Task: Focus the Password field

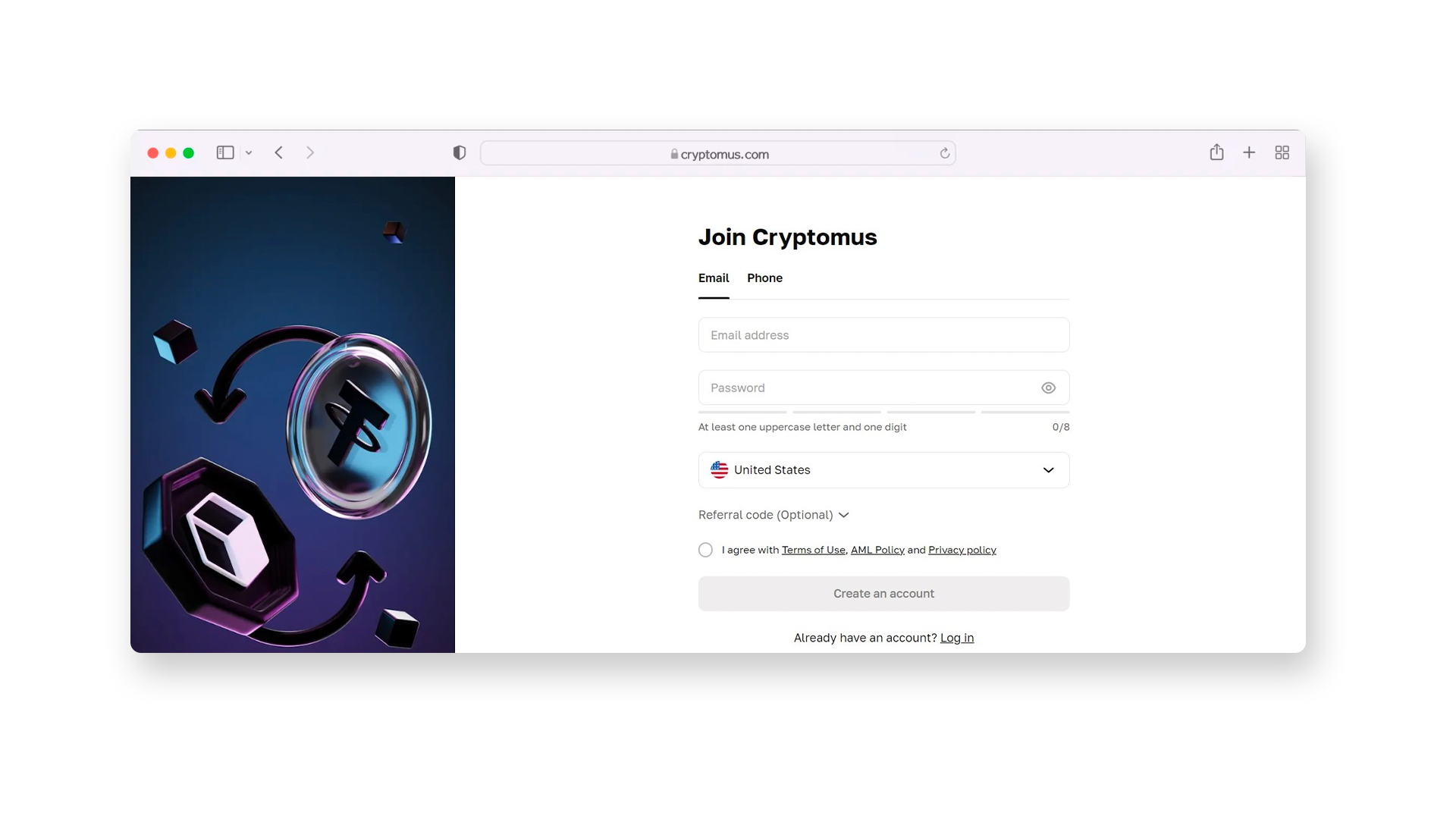Action: point(883,388)
